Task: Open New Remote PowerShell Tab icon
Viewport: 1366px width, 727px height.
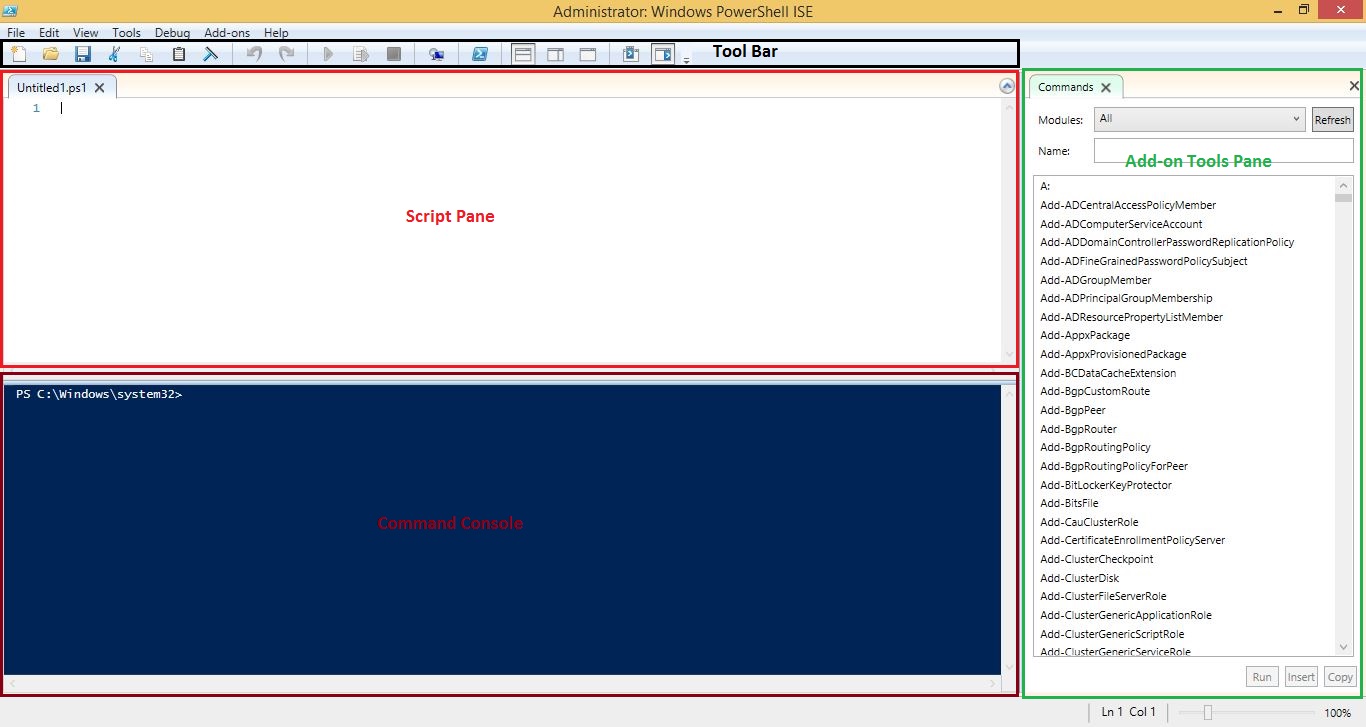Action: (x=437, y=54)
